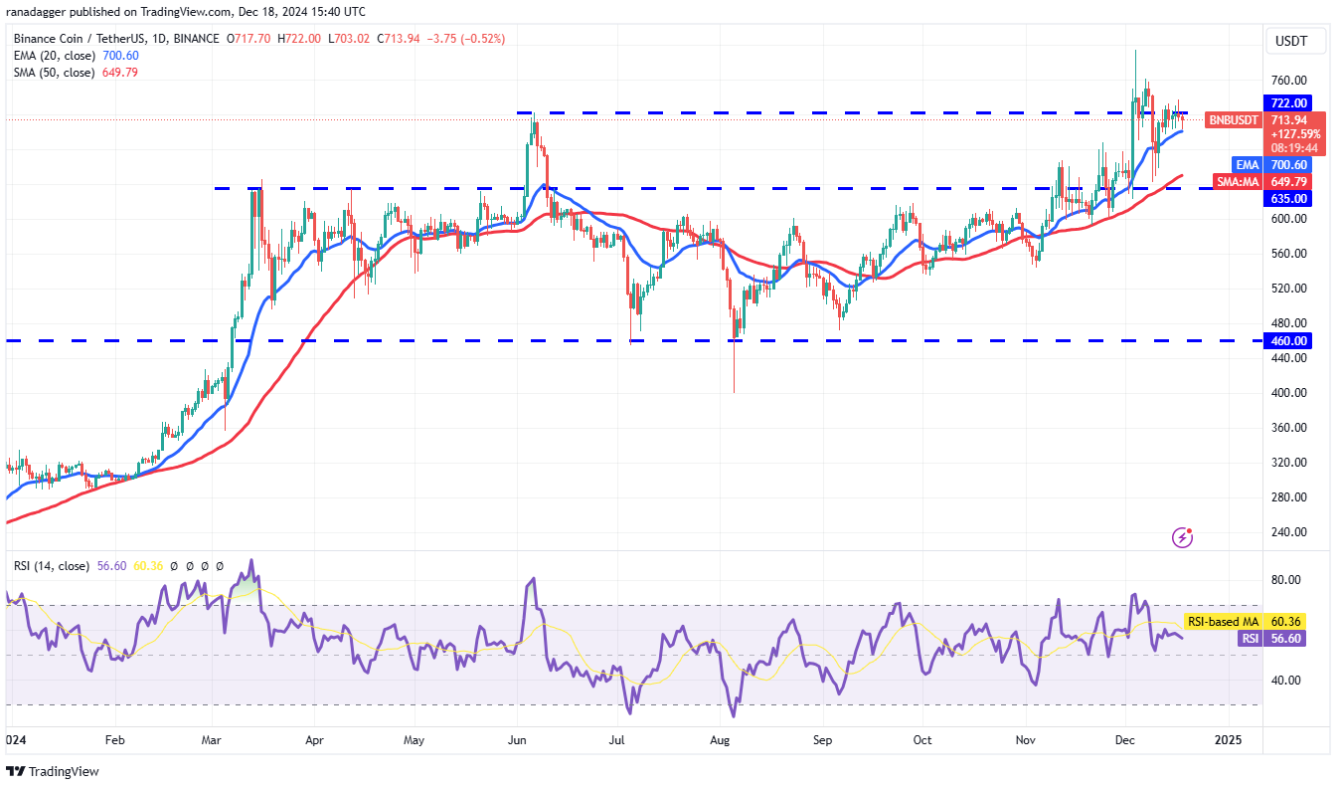The height and width of the screenshot is (787, 1333).
Task: Click the Jul label on the time axis
Action: click(616, 741)
